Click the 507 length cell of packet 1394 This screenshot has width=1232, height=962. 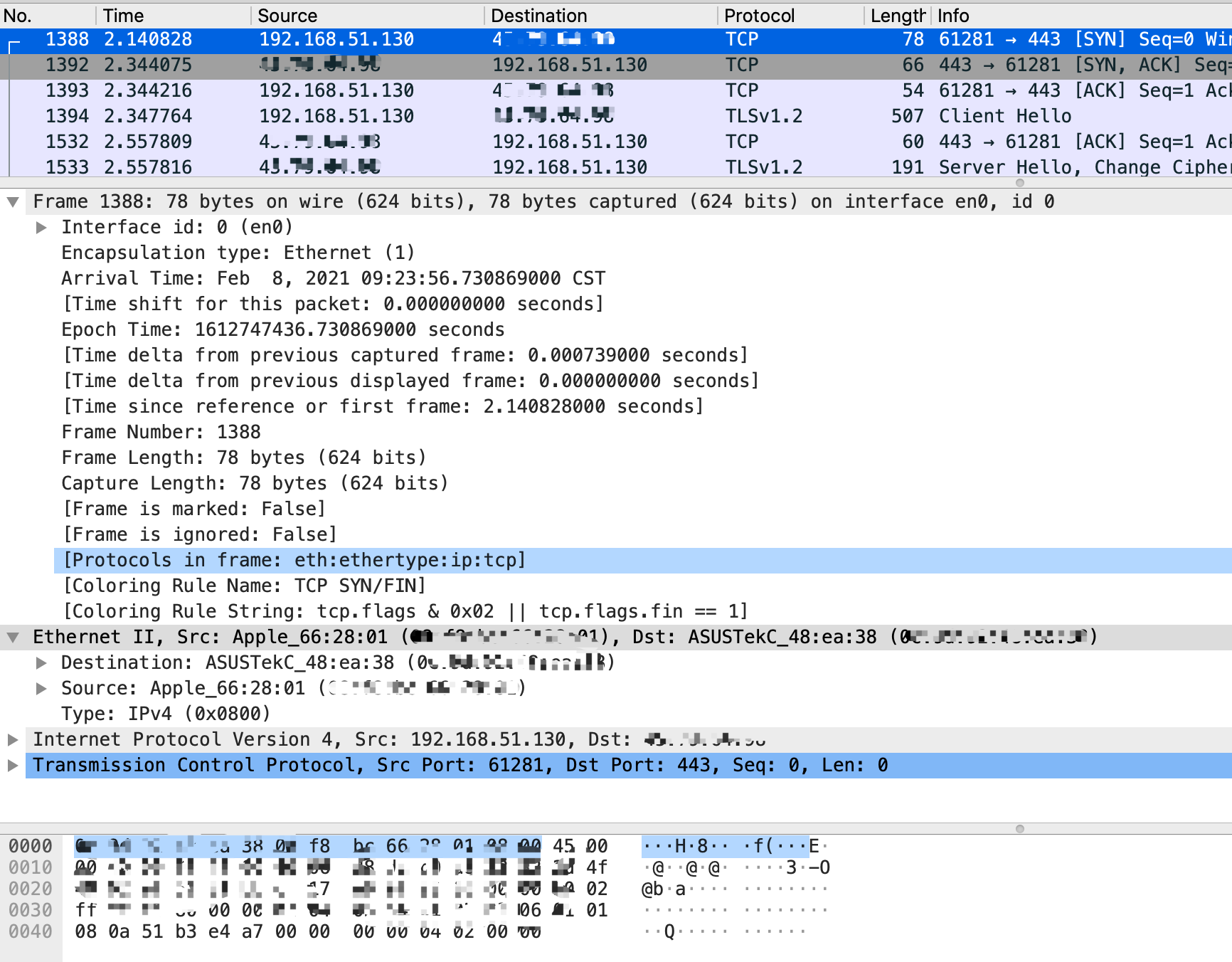click(908, 117)
